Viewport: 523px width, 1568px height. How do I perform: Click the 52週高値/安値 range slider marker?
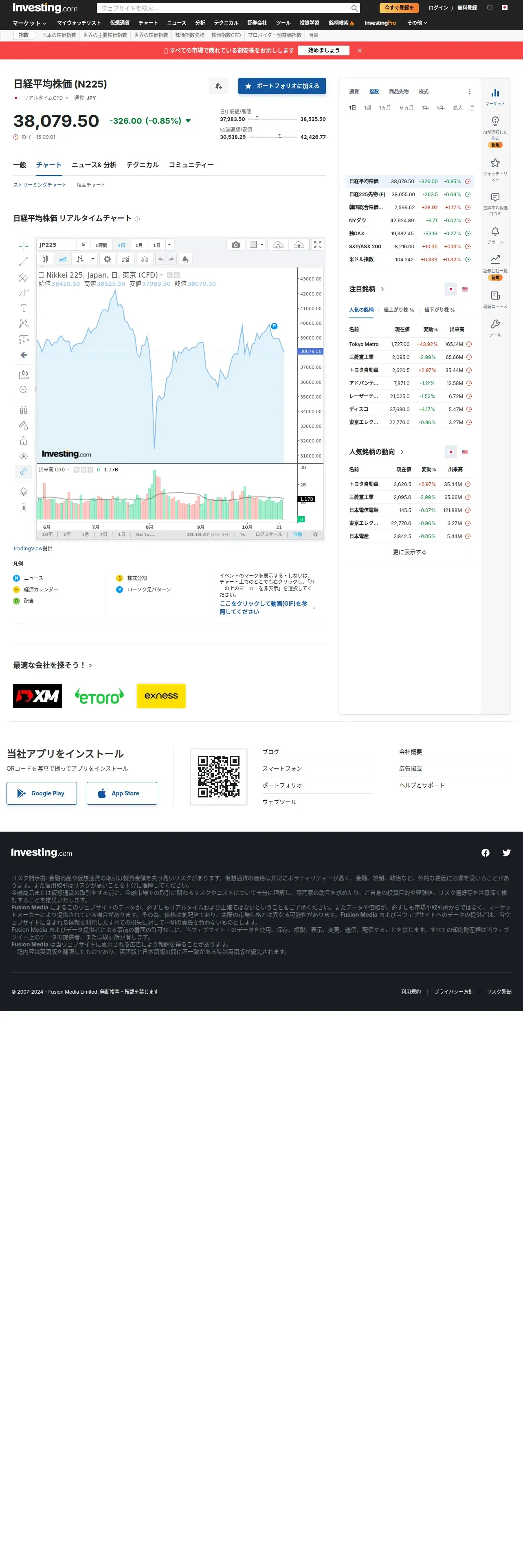pyautogui.click(x=279, y=136)
